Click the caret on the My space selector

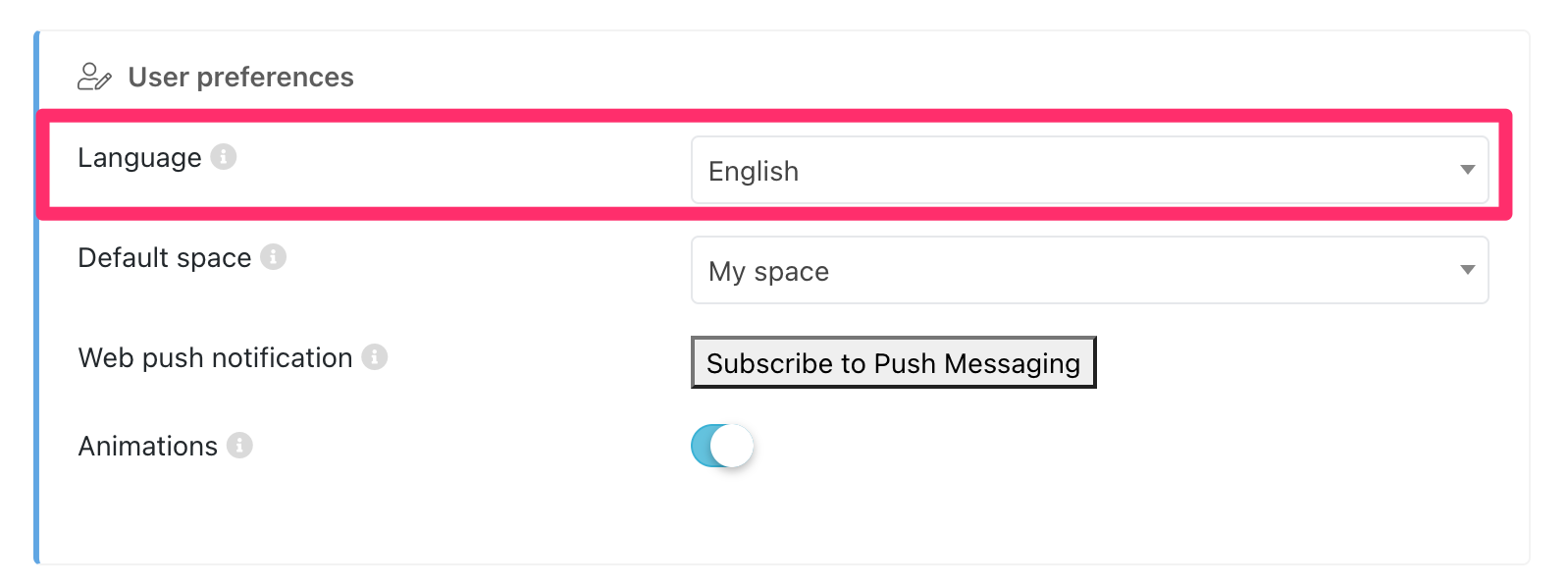tap(1466, 270)
